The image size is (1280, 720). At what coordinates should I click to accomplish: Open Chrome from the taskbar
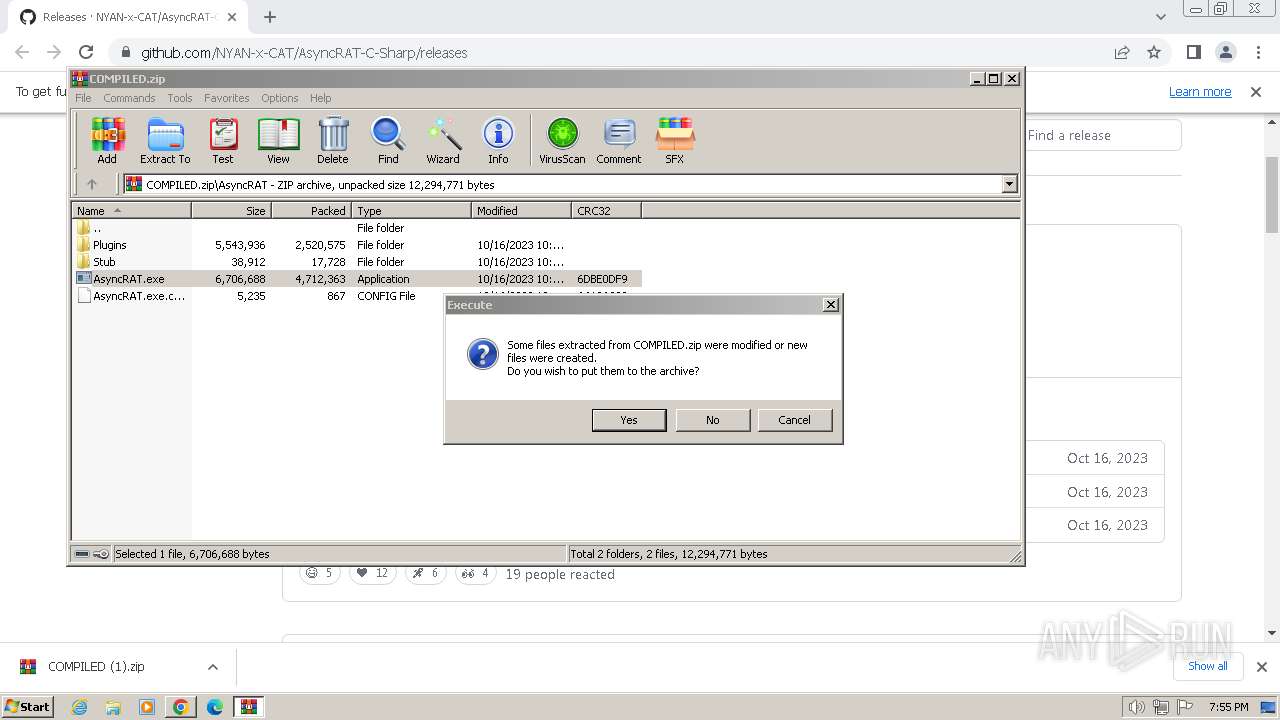coord(181,707)
